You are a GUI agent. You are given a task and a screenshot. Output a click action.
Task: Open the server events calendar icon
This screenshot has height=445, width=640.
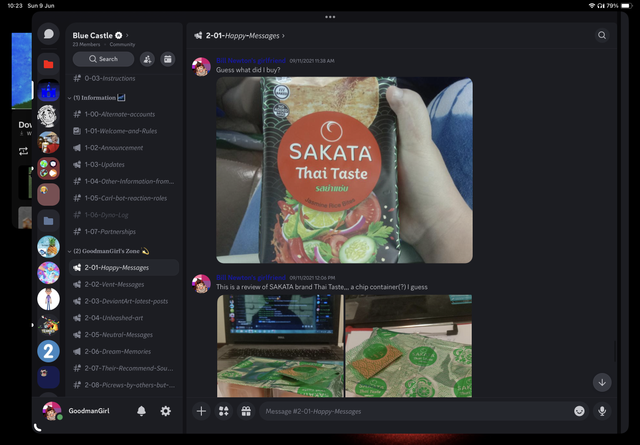[168, 59]
